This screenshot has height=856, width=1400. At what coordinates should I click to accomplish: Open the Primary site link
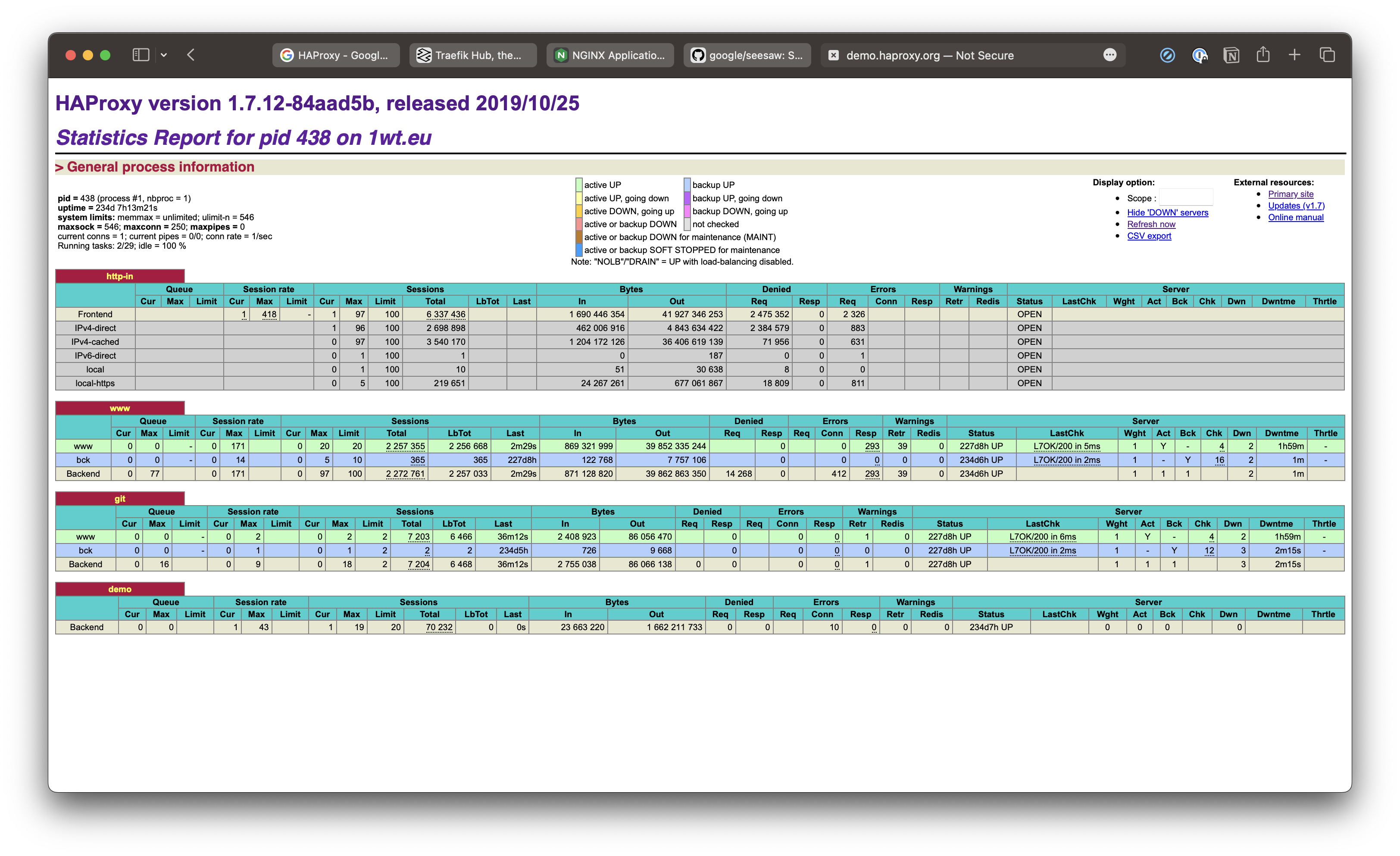tap(1291, 194)
